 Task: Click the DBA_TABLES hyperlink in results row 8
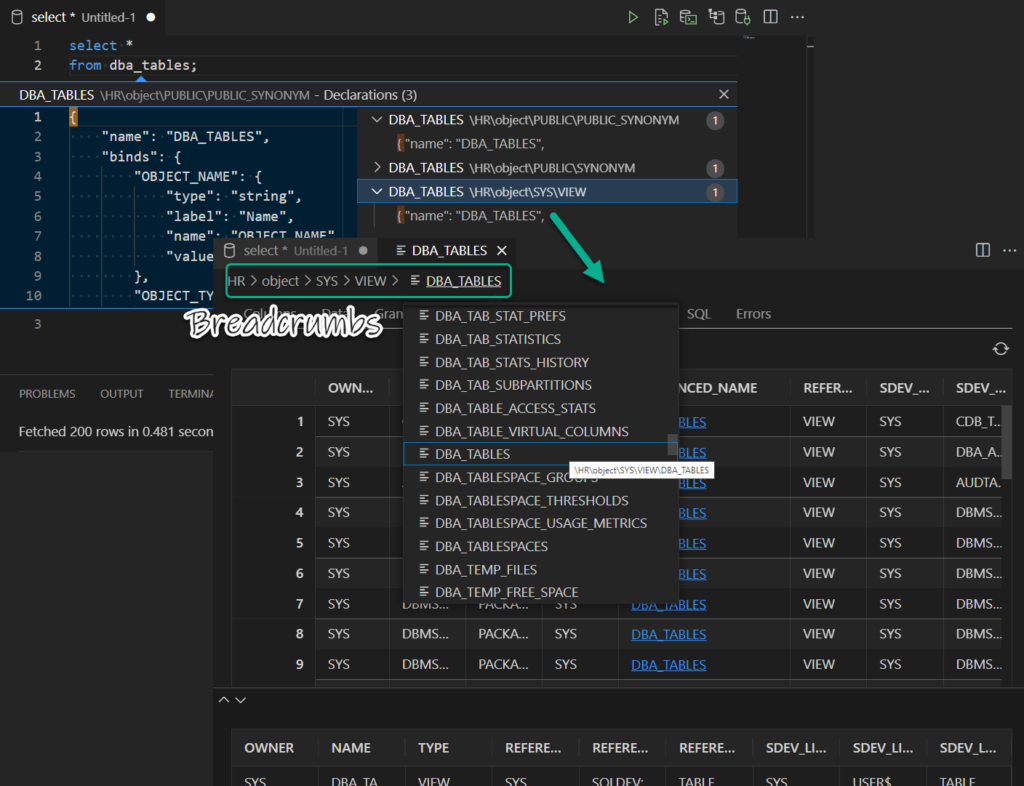tap(668, 634)
